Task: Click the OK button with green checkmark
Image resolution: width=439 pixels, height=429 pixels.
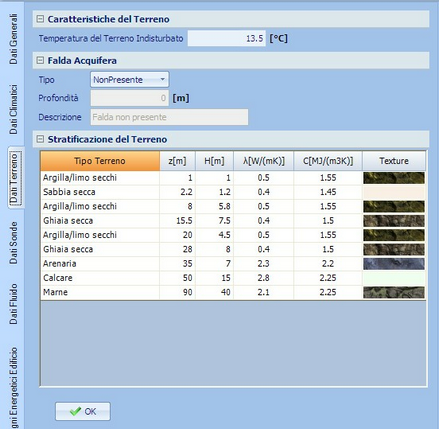Action: (83, 411)
